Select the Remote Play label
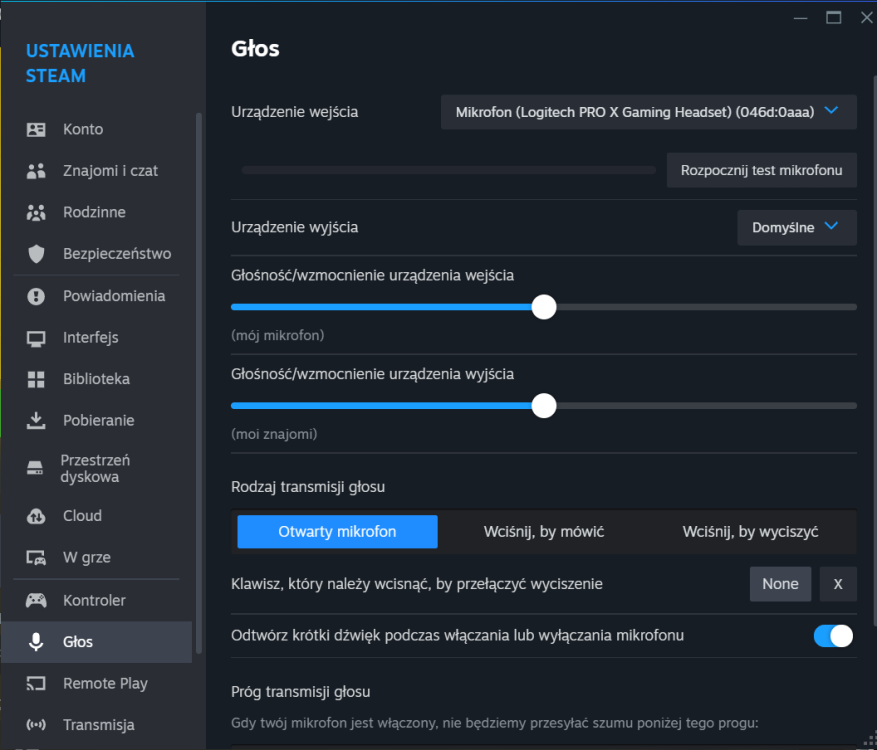 pos(105,683)
